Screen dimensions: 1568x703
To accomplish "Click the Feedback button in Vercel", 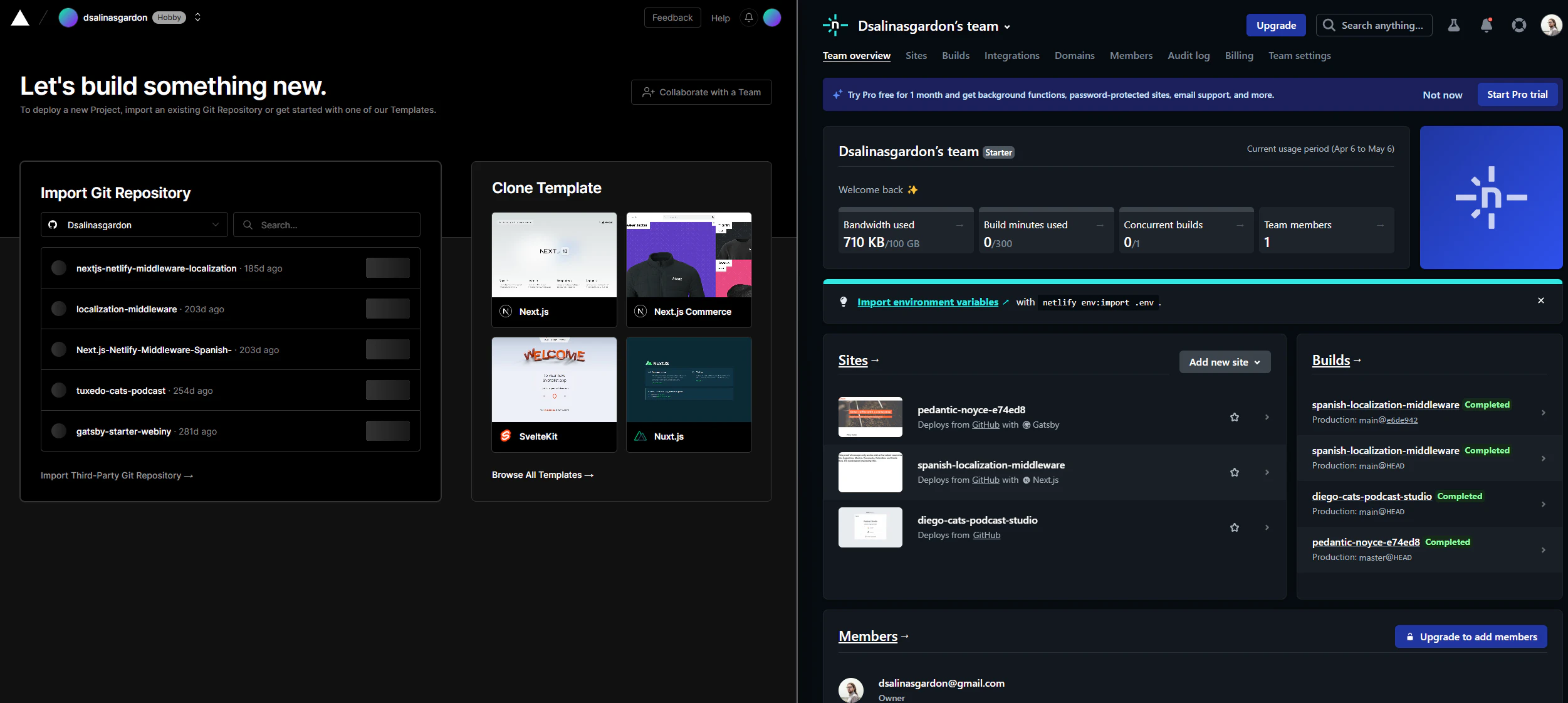I will (672, 18).
